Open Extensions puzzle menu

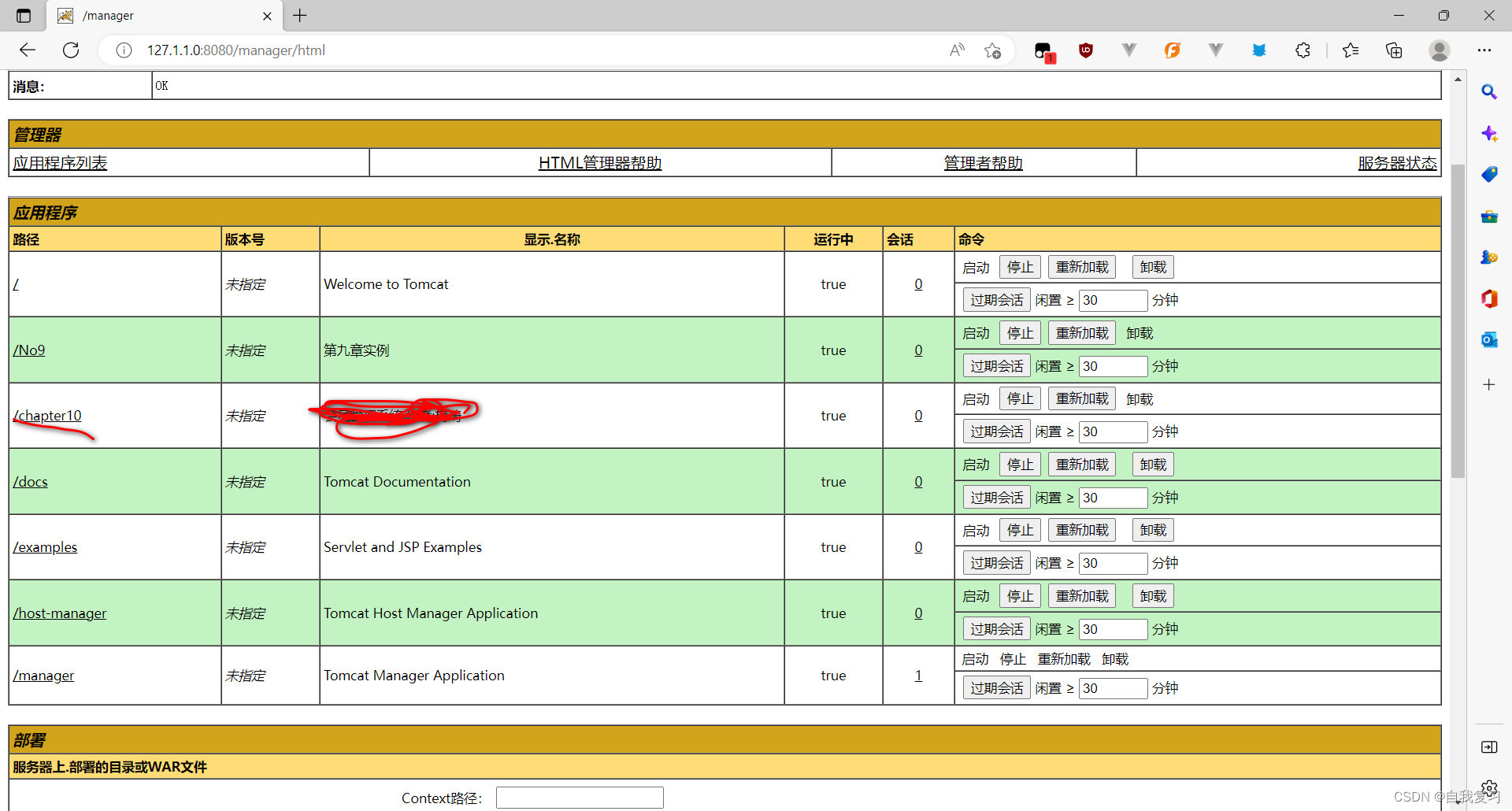coord(1303,50)
